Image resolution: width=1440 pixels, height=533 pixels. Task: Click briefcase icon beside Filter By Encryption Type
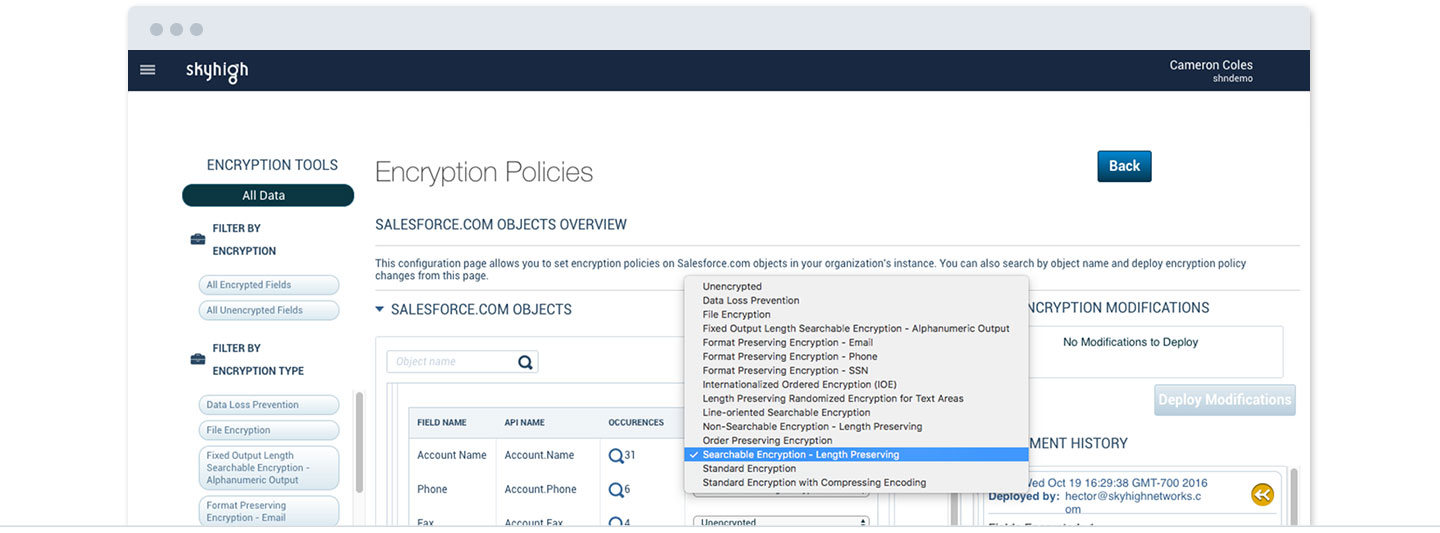point(198,359)
